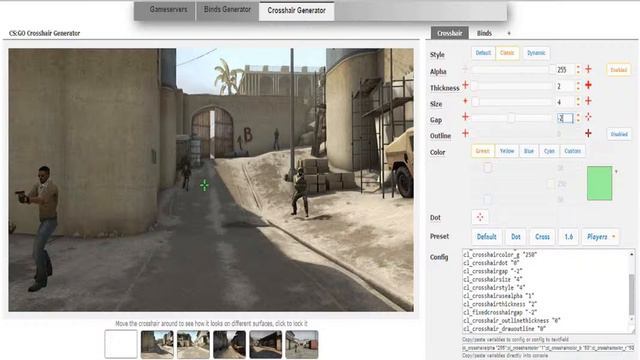Select the Default crosshair style
The width and height of the screenshot is (640, 360).
tap(483, 53)
